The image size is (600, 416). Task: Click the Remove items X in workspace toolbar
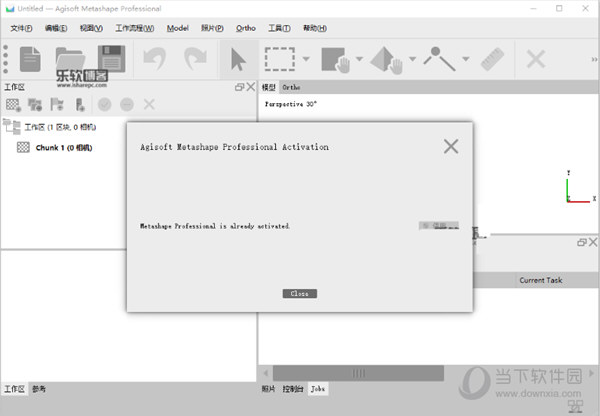[149, 104]
